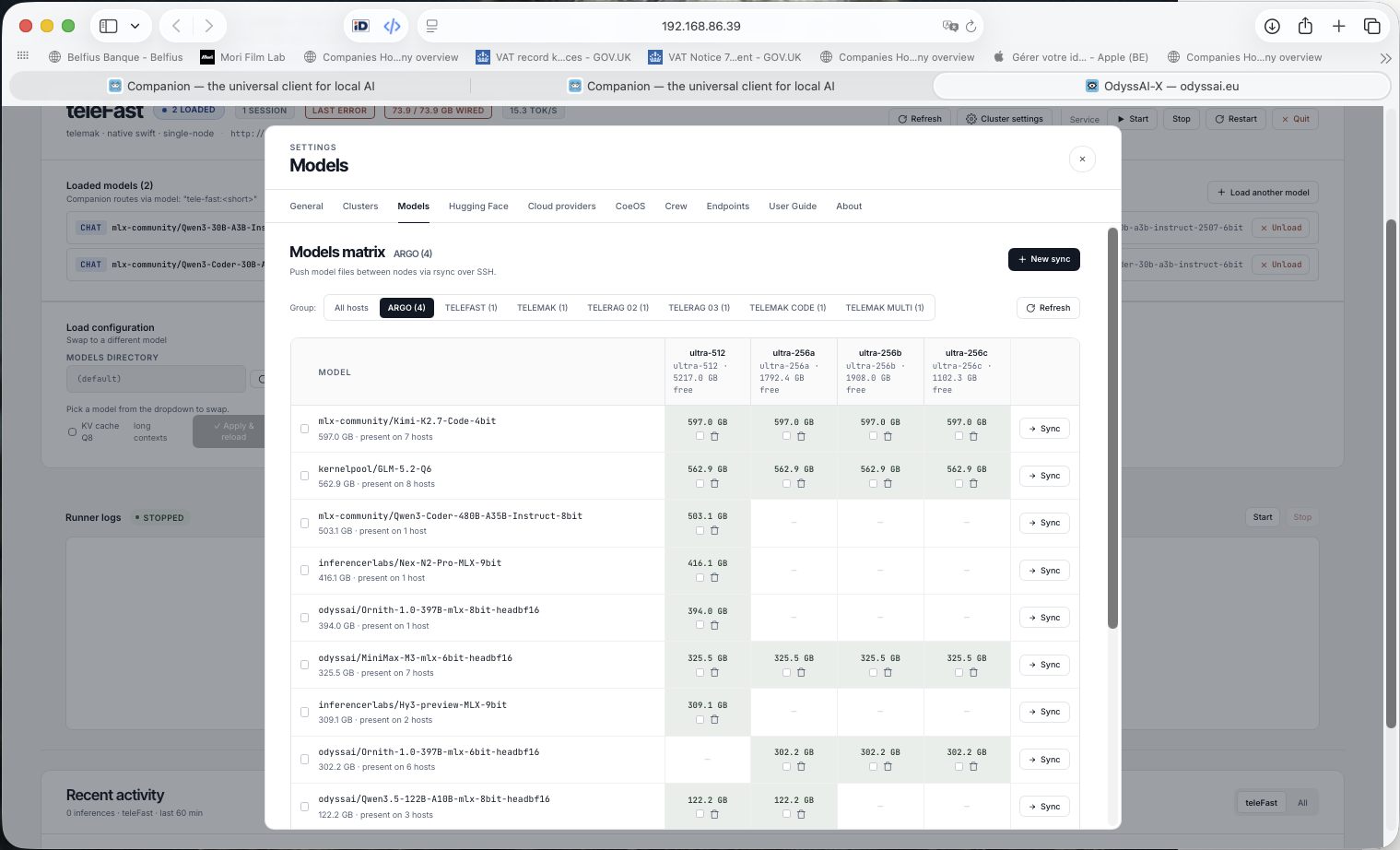This screenshot has height=850, width=1400.
Task: Check the Hy3-preview-MLX-9bit row checkbox
Action: pyautogui.click(x=304, y=712)
